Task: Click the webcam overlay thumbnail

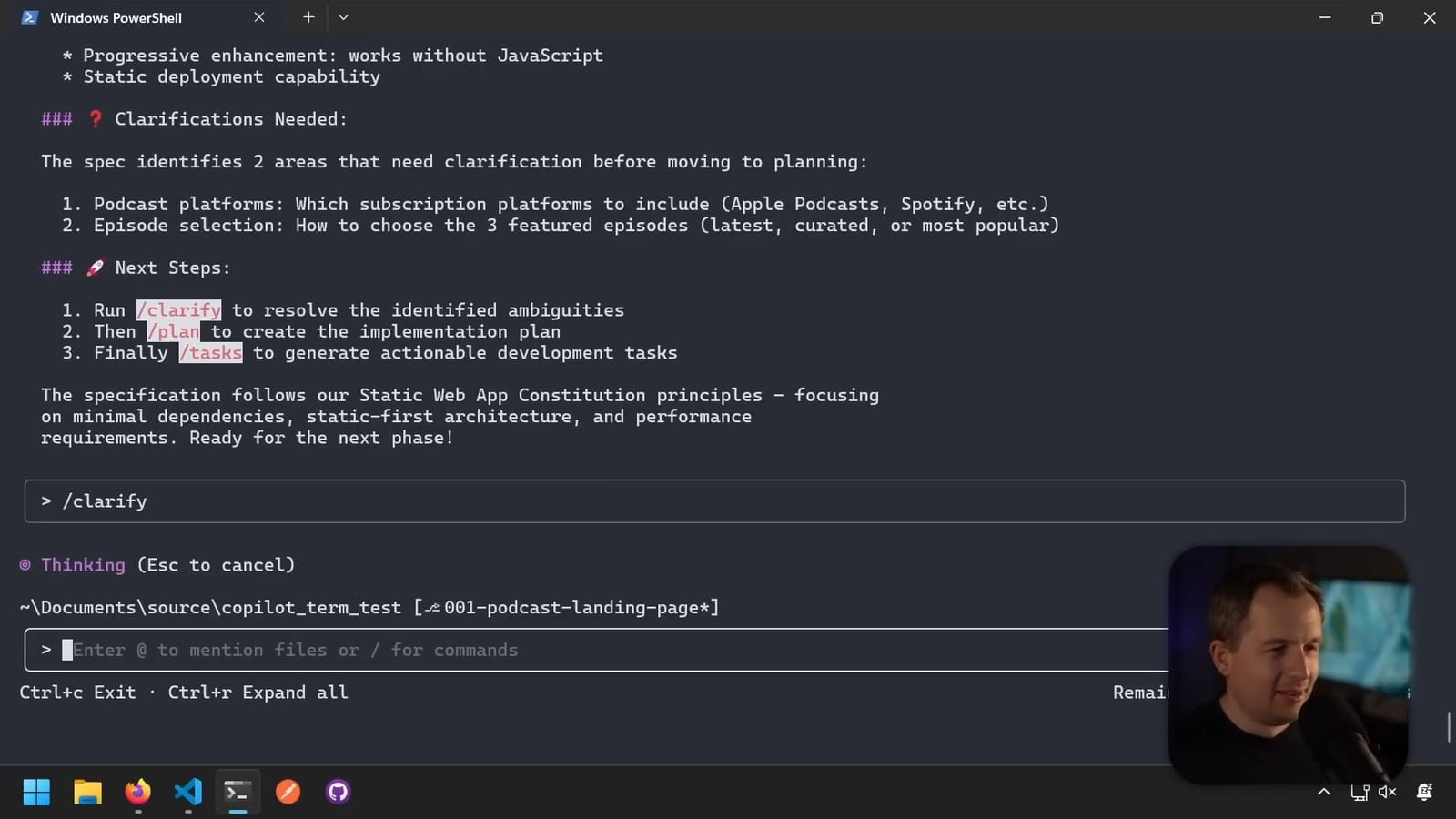Action: tap(1289, 662)
